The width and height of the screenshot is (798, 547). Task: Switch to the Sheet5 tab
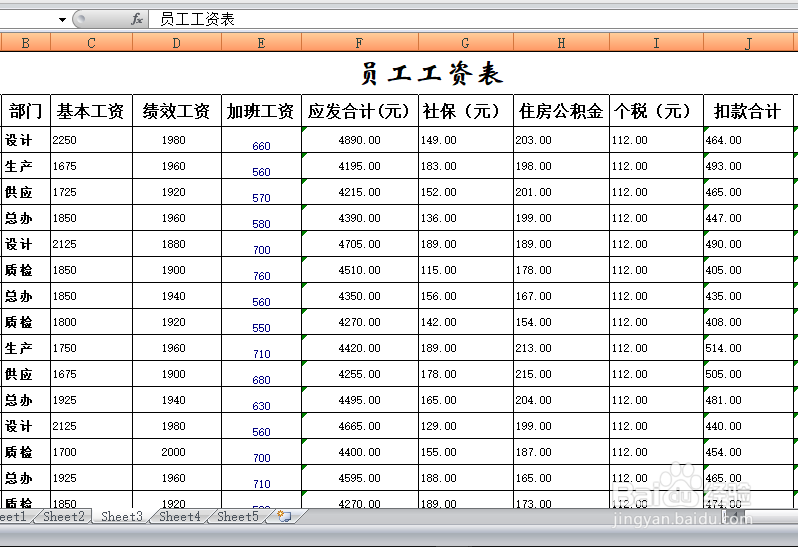click(238, 516)
